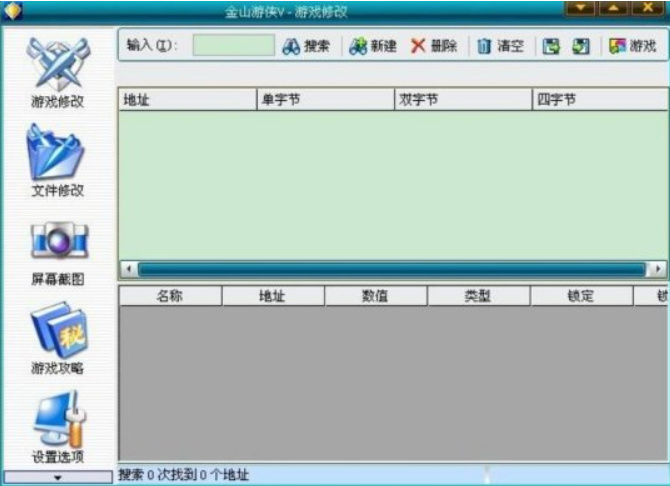
Task: Click the 新建 new search button
Action: [x=373, y=46]
